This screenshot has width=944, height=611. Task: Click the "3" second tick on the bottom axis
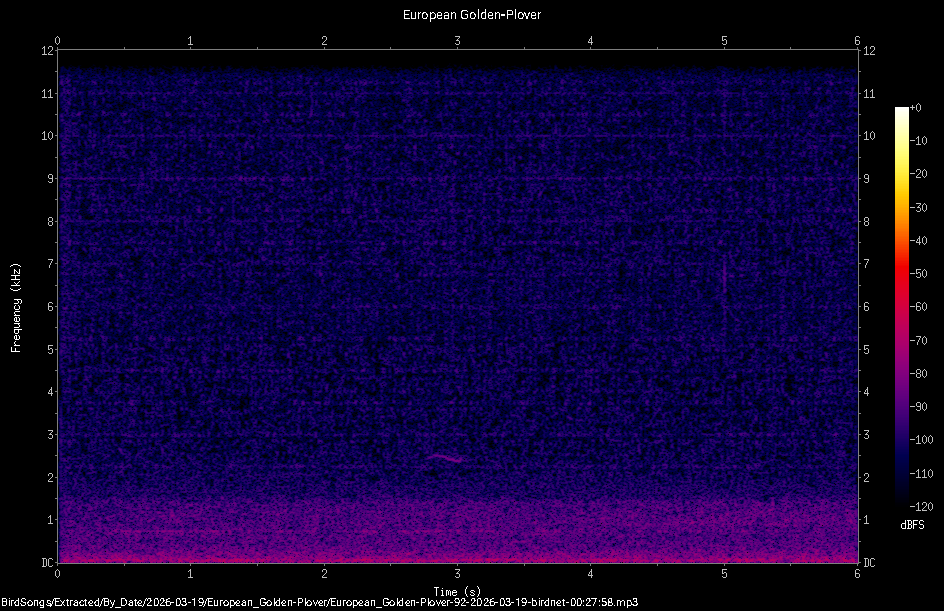point(457,575)
